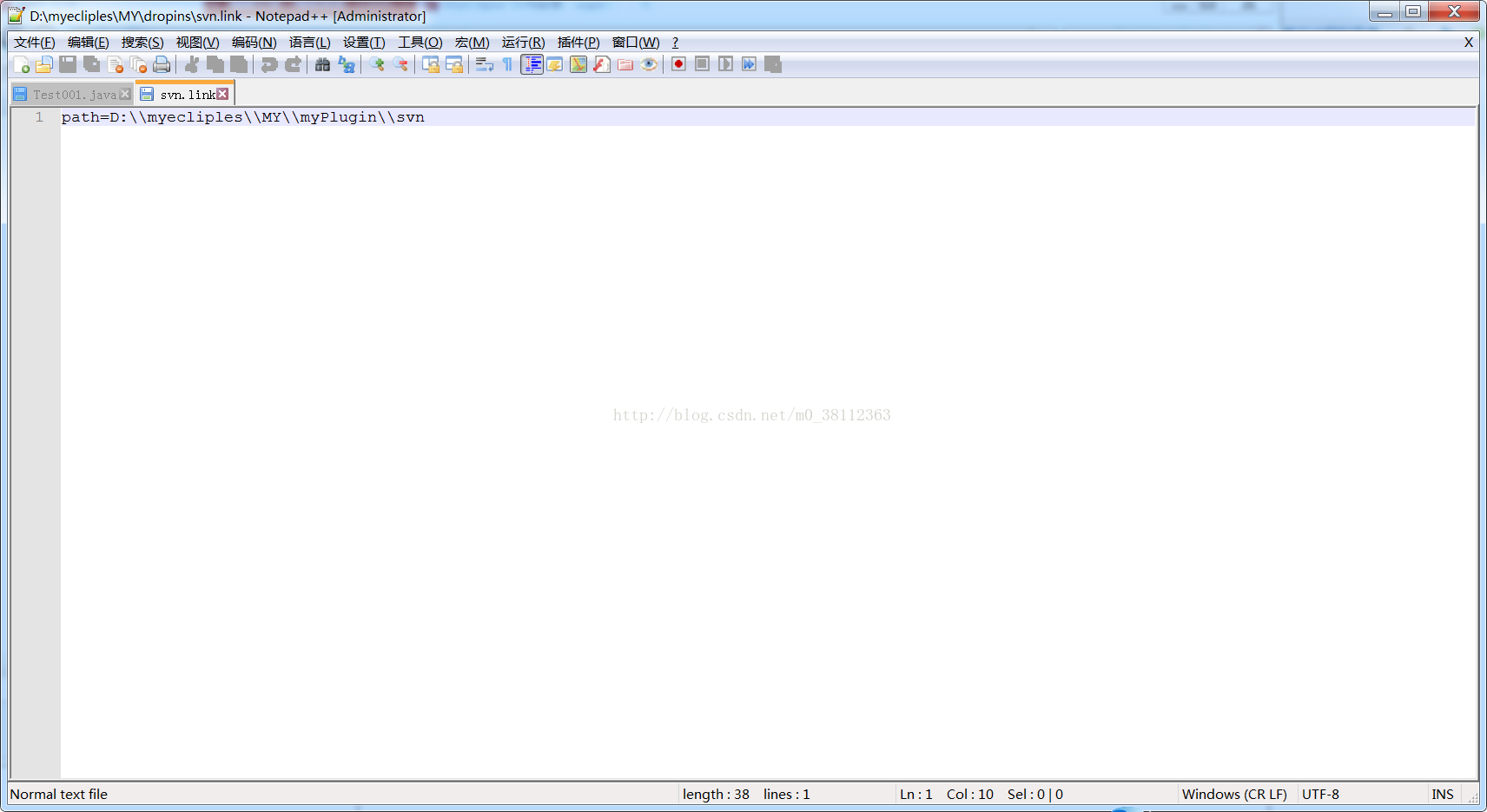
Task: Open the 宏(M) menu
Action: tap(473, 43)
